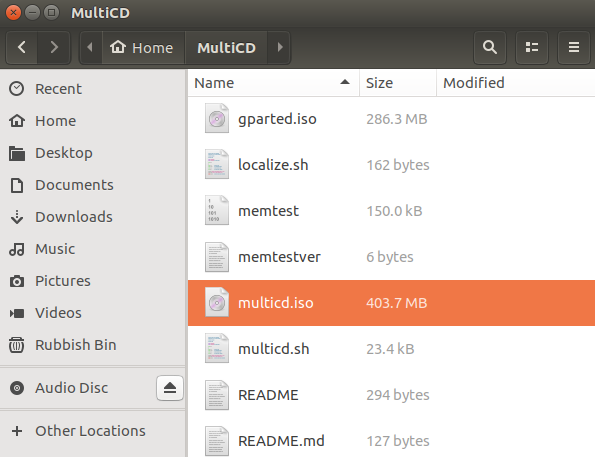Go forward with the right arrow button
This screenshot has width=595, height=457.
pos(54,47)
